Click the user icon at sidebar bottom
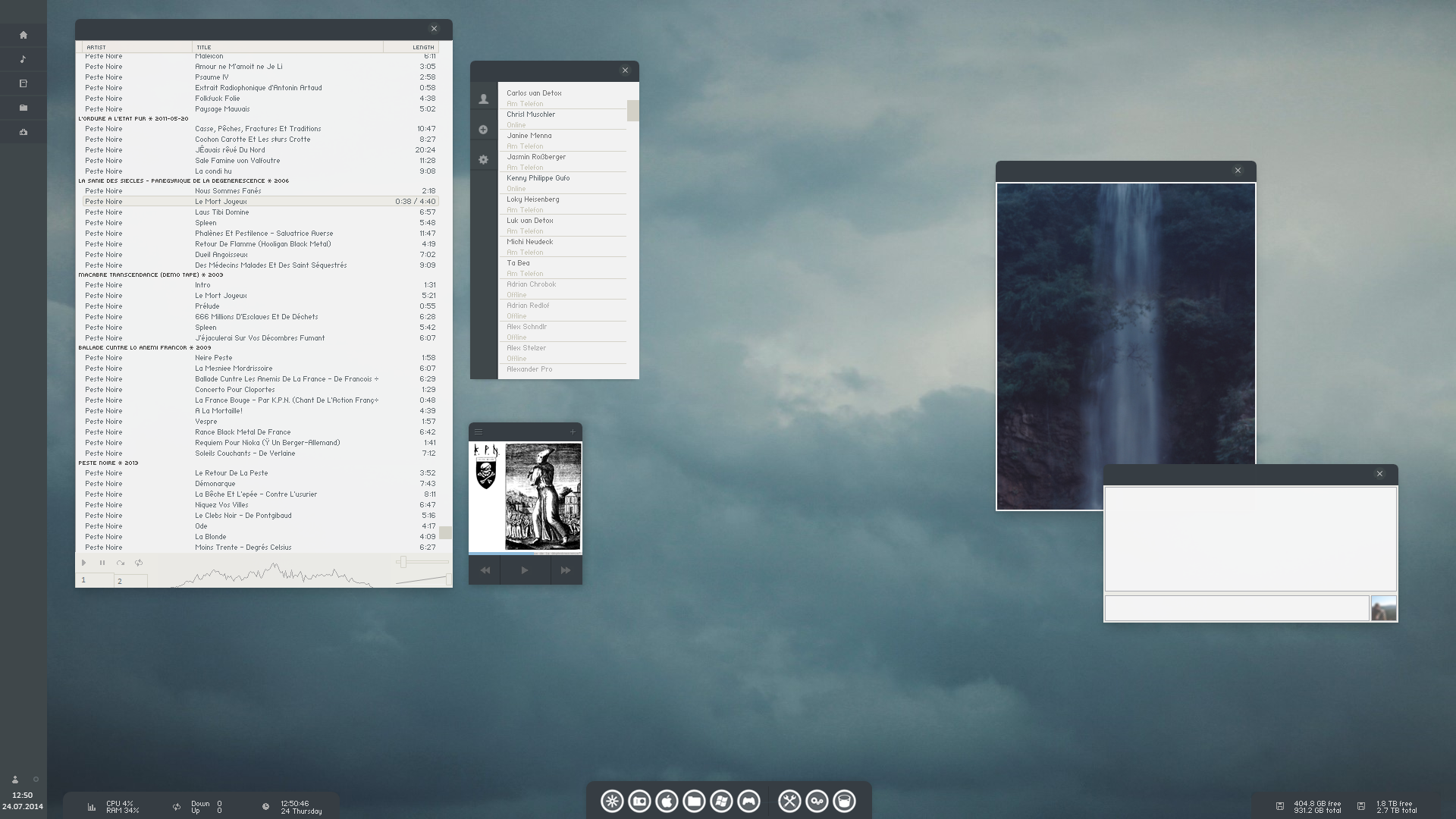 pos(14,780)
